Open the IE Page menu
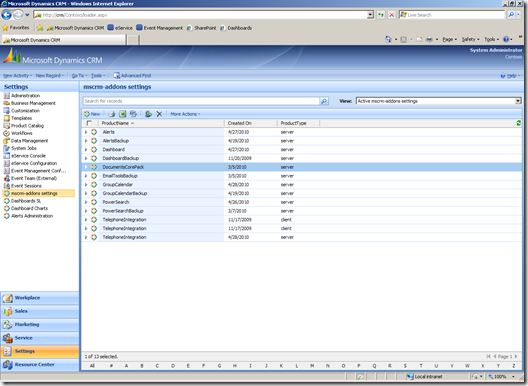Screen dimensions: 528x386 coord(450,39)
